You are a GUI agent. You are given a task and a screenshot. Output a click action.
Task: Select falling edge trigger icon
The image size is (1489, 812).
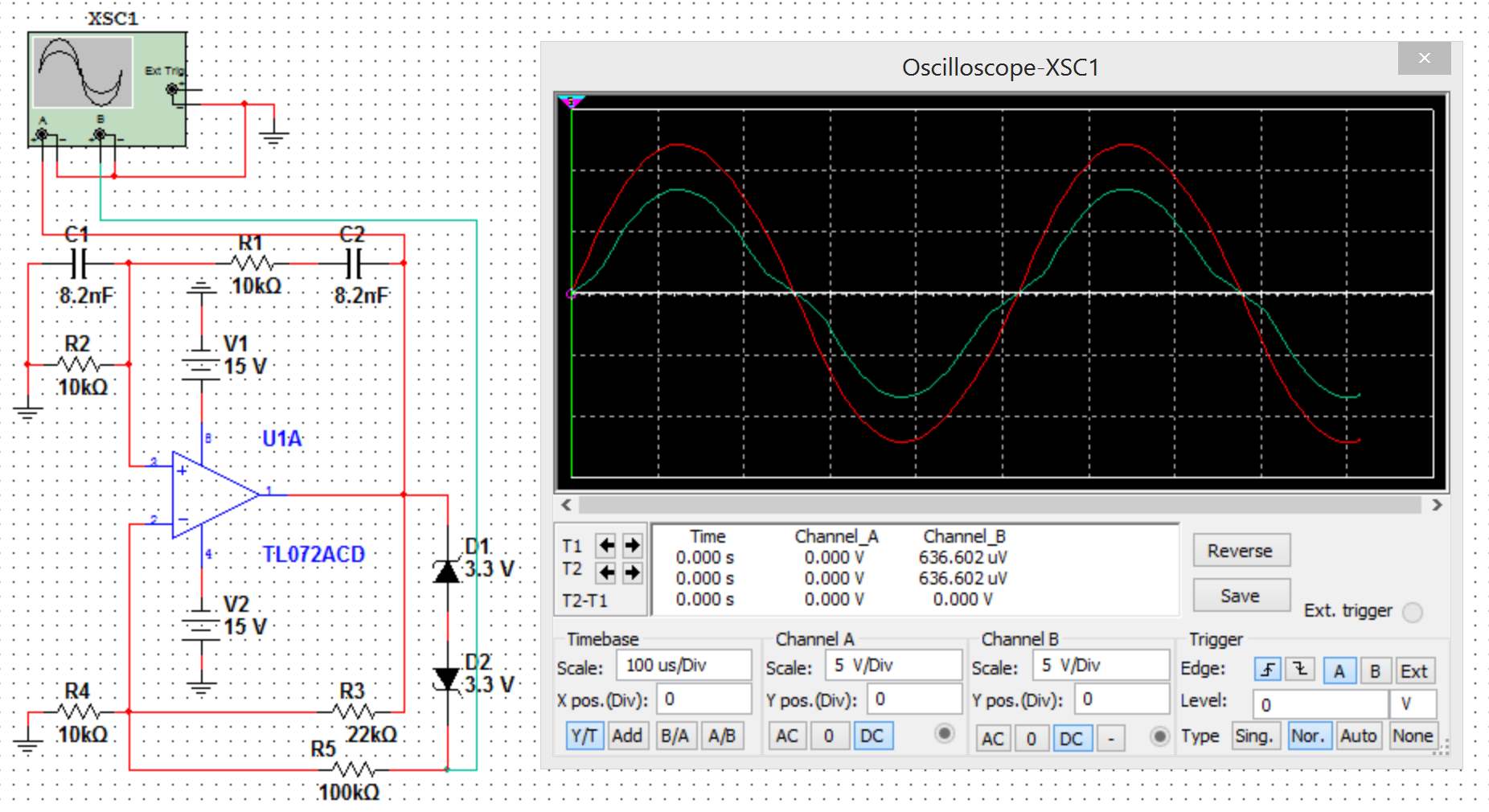tap(1300, 670)
